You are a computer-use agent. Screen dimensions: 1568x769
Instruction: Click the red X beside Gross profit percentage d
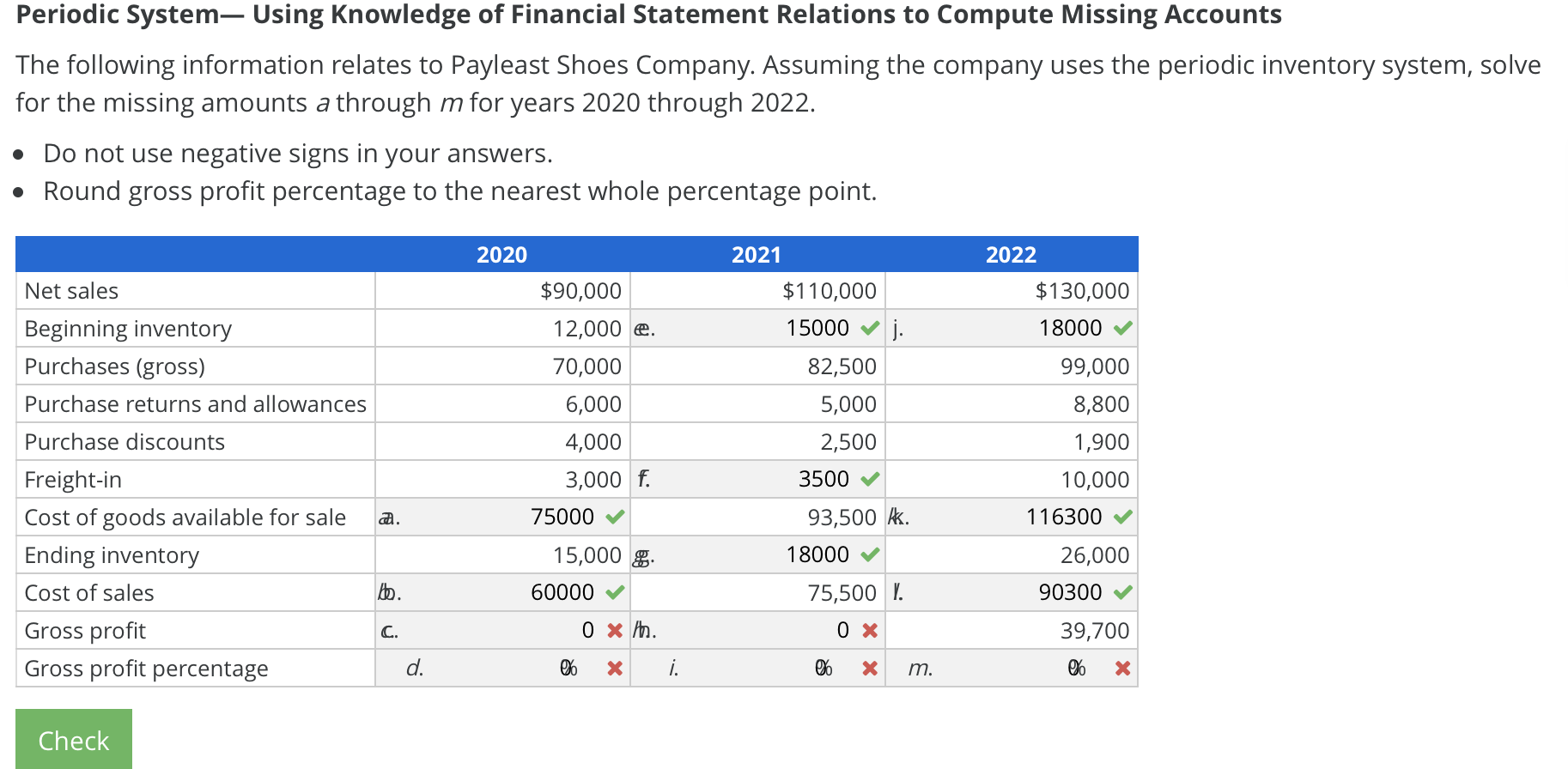613,668
